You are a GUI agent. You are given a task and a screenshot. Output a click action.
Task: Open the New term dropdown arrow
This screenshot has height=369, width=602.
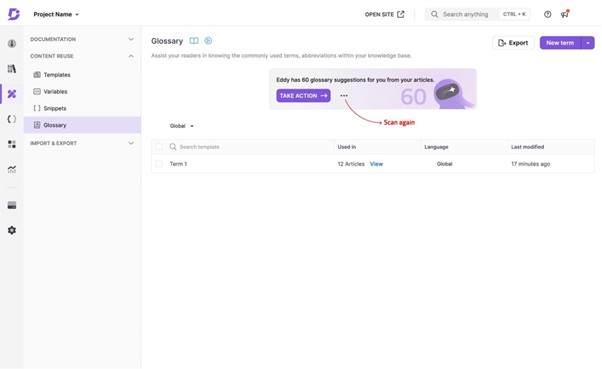click(588, 43)
